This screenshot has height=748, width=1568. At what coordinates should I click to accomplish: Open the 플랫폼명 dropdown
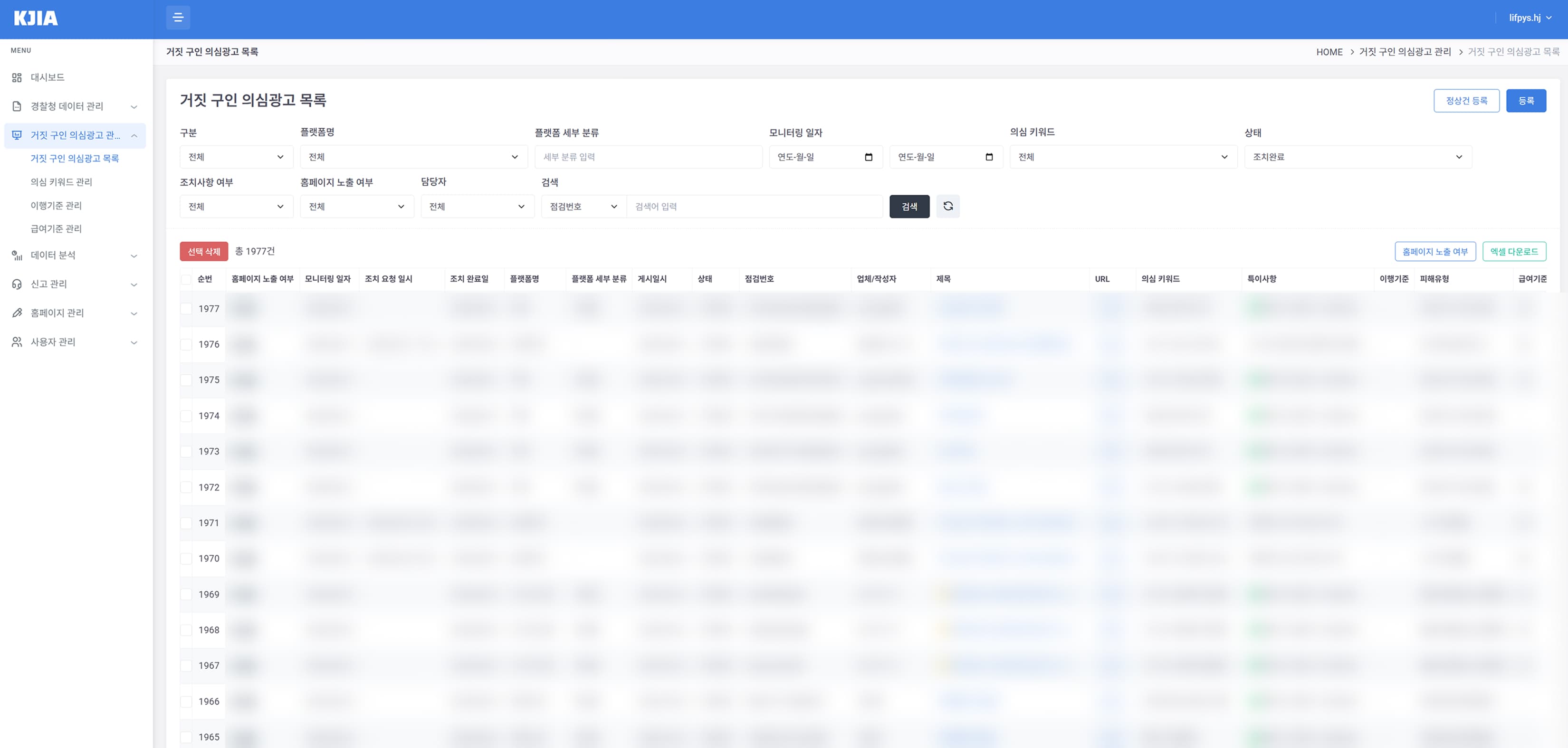click(414, 157)
